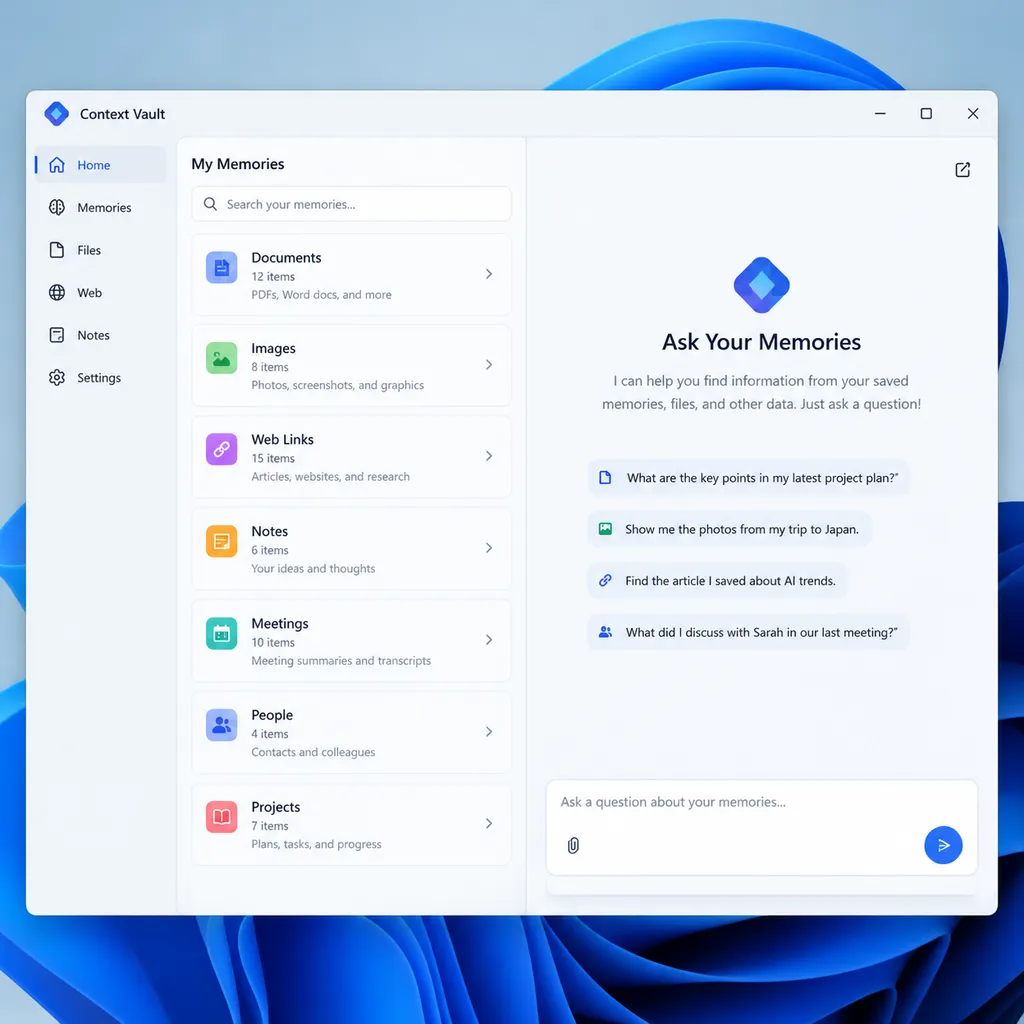Click the magnifier icon in the search box
1024x1024 pixels.
click(210, 204)
